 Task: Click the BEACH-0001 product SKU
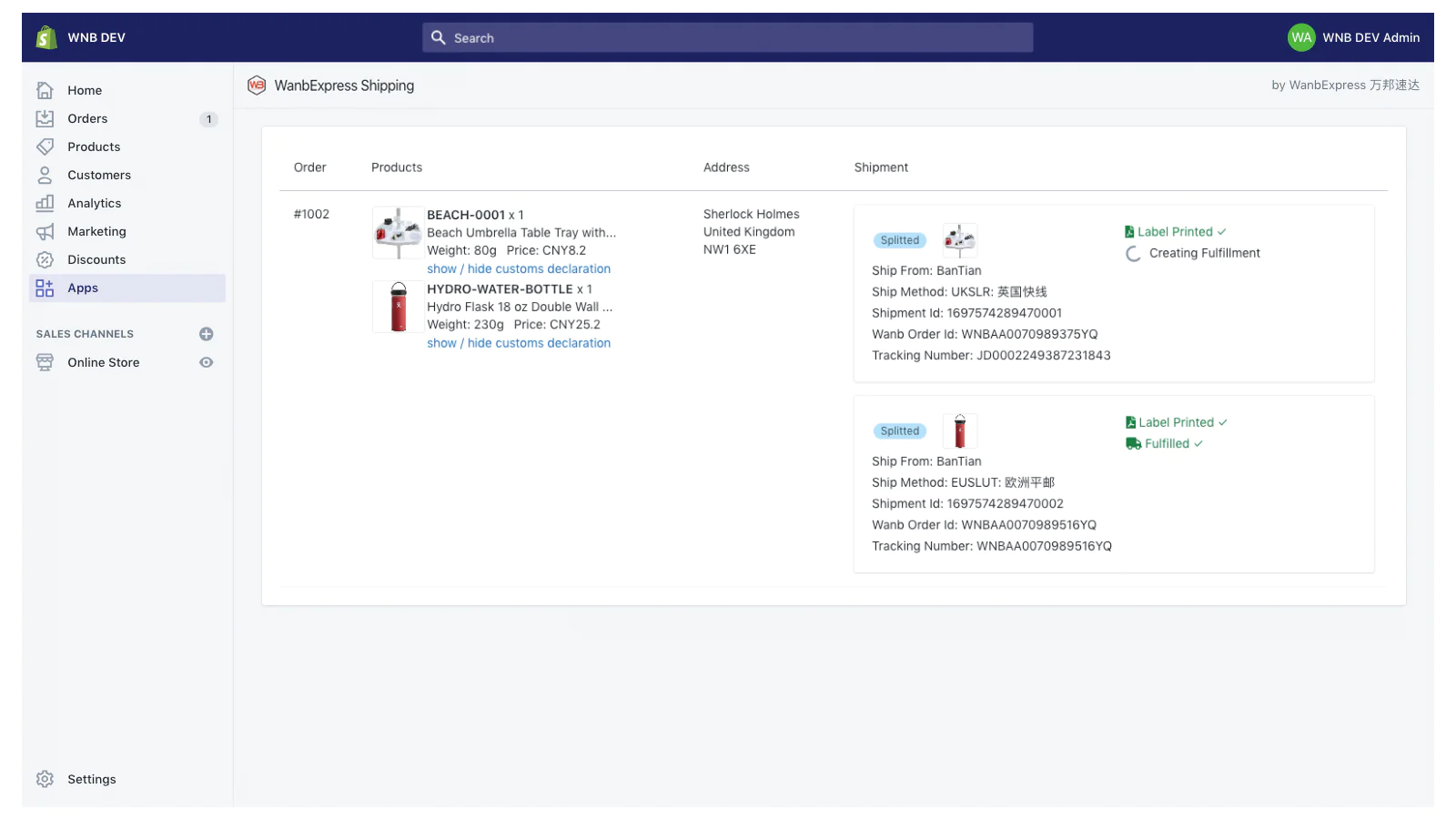pos(466,215)
